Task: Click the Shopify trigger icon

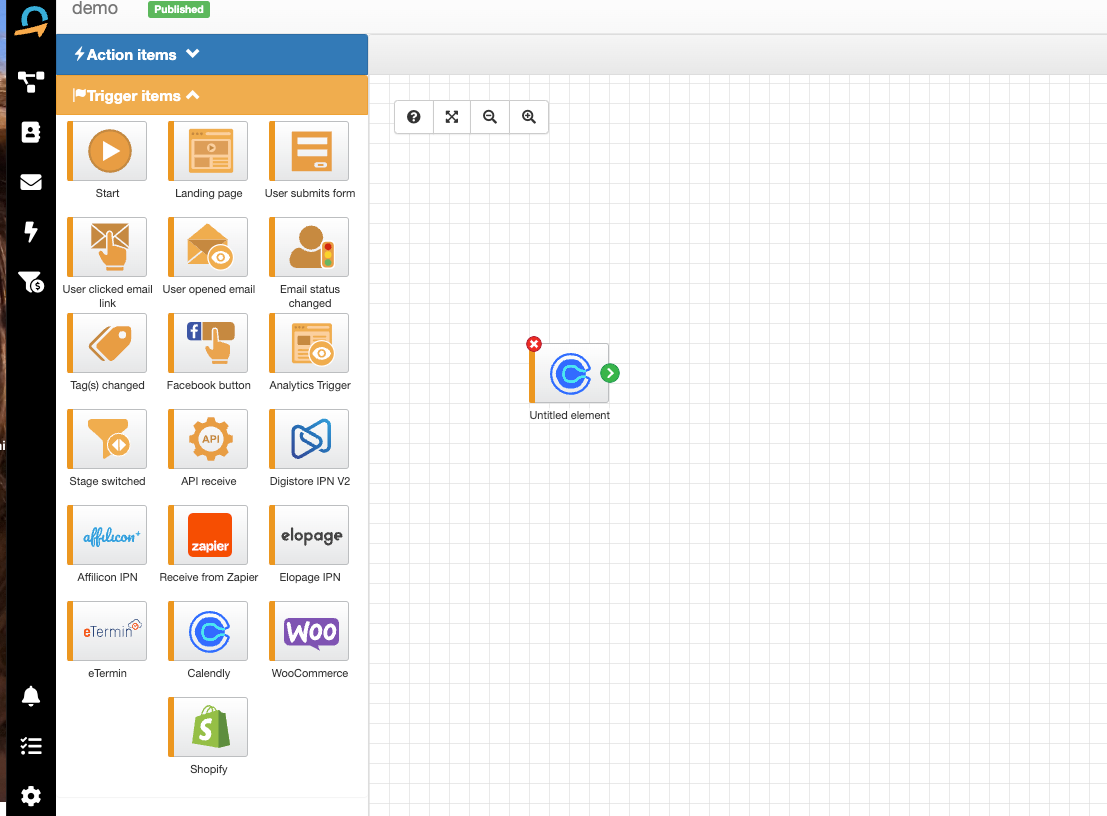Action: pyautogui.click(x=209, y=727)
